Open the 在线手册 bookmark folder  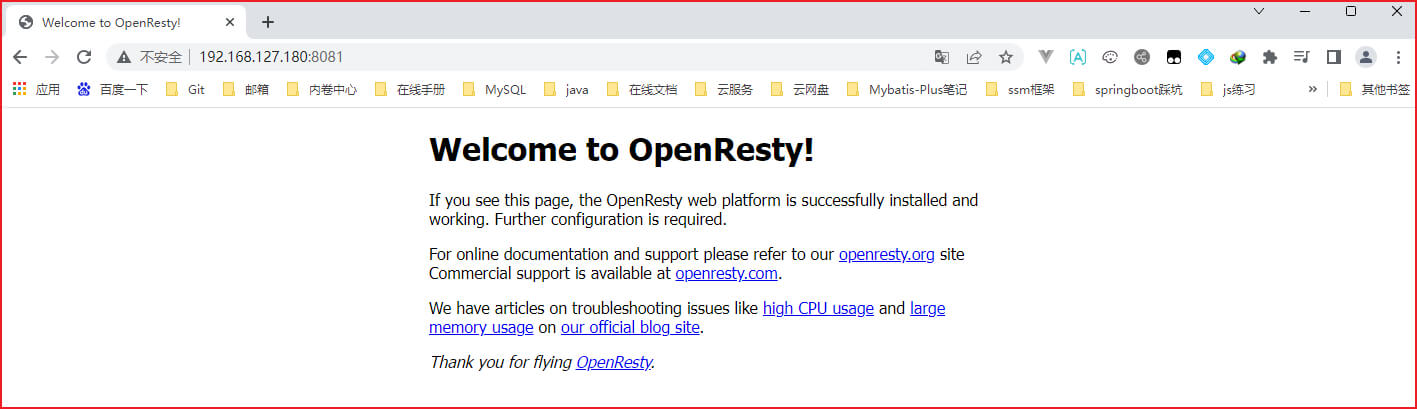(410, 89)
